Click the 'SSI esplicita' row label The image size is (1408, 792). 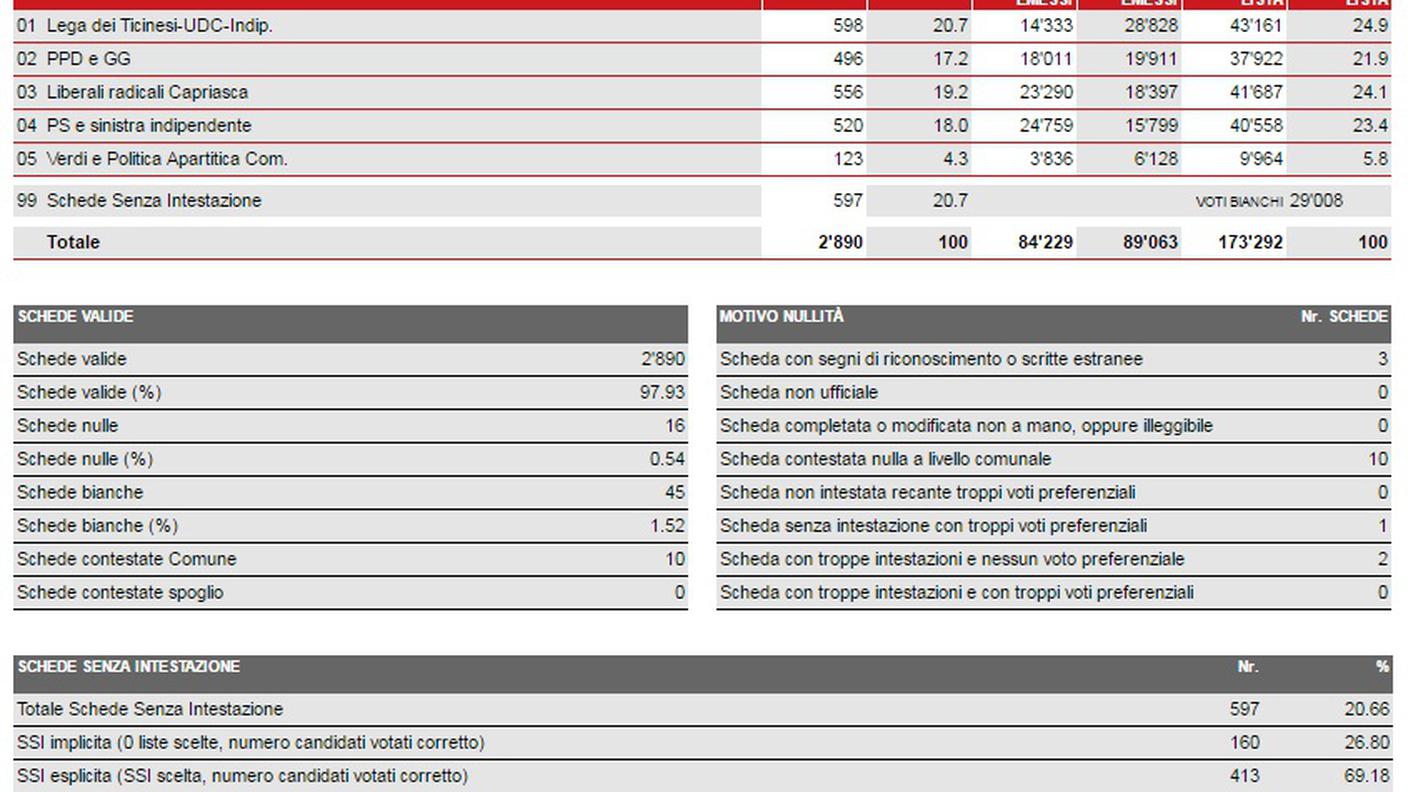[242, 776]
